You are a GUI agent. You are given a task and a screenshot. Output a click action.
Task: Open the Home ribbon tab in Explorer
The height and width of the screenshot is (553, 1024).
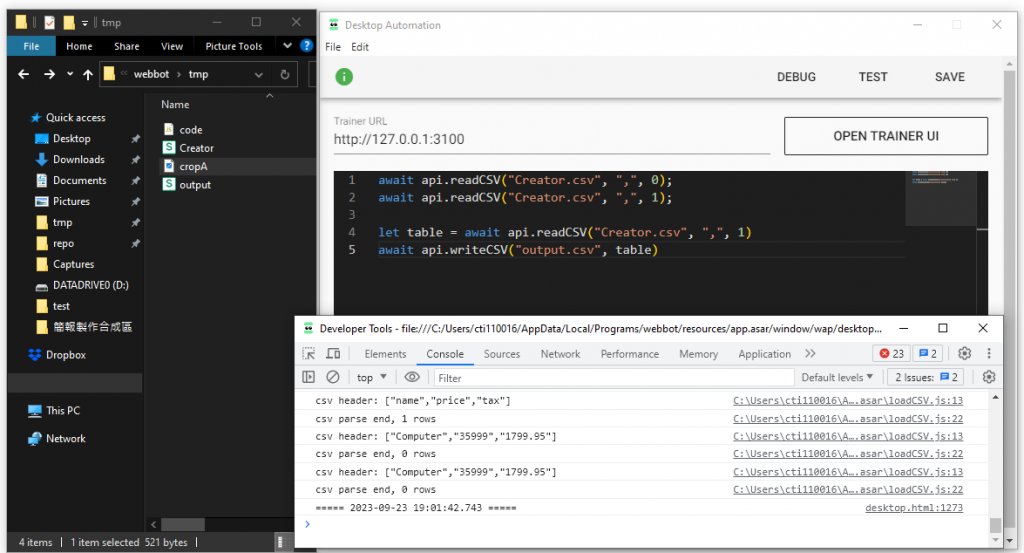[79, 46]
